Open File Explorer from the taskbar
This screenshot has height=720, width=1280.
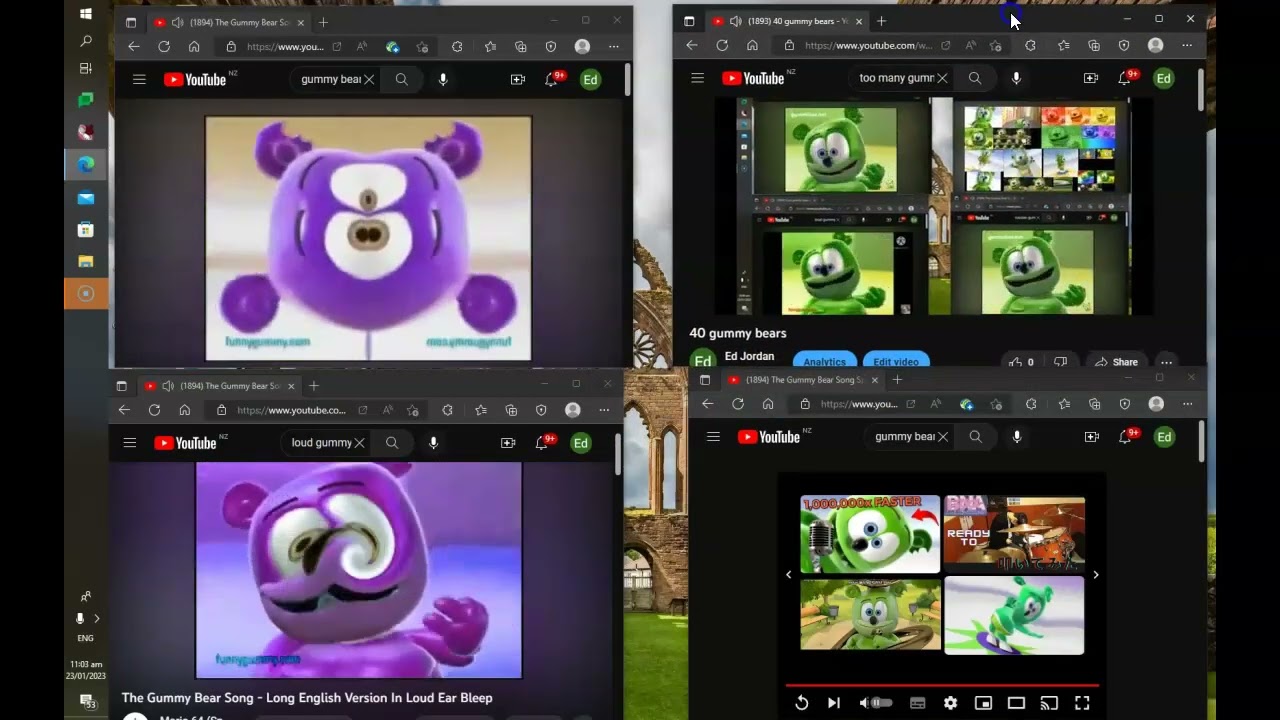86,261
